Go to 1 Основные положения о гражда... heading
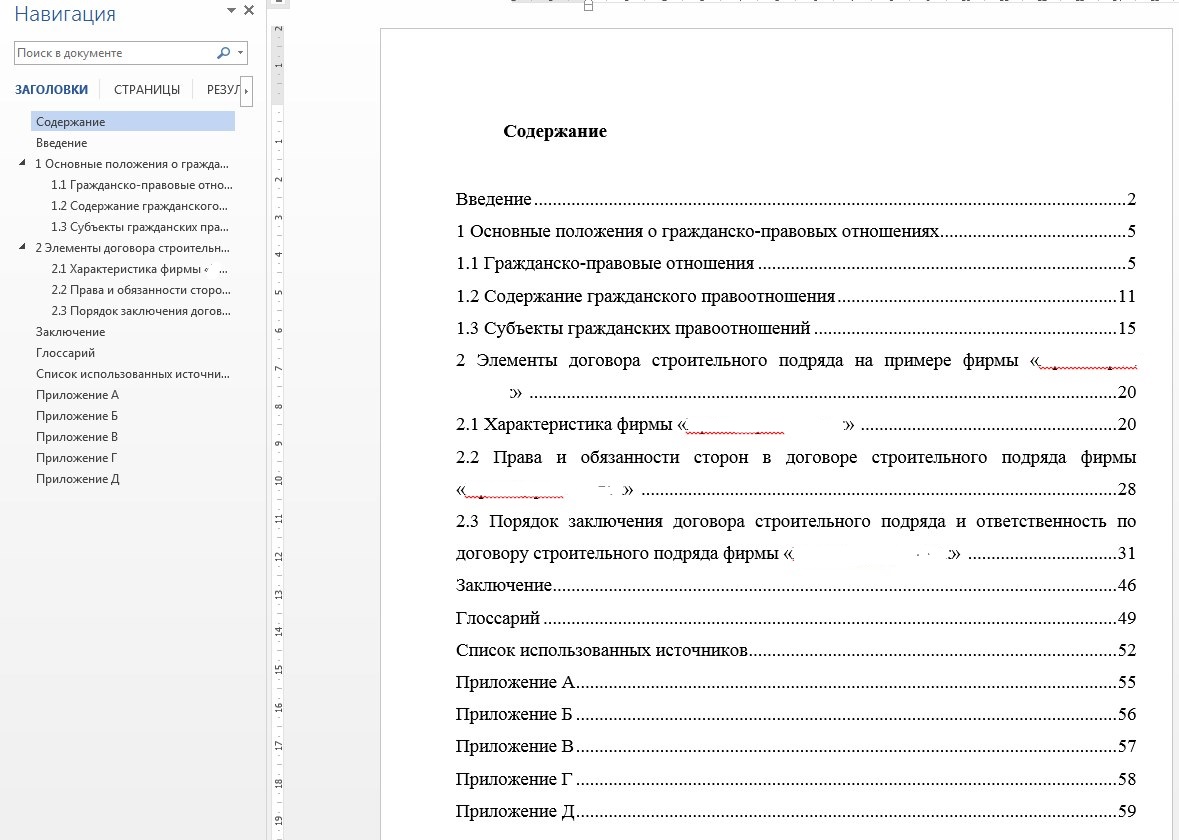This screenshot has height=840, width=1179. [x=132, y=164]
